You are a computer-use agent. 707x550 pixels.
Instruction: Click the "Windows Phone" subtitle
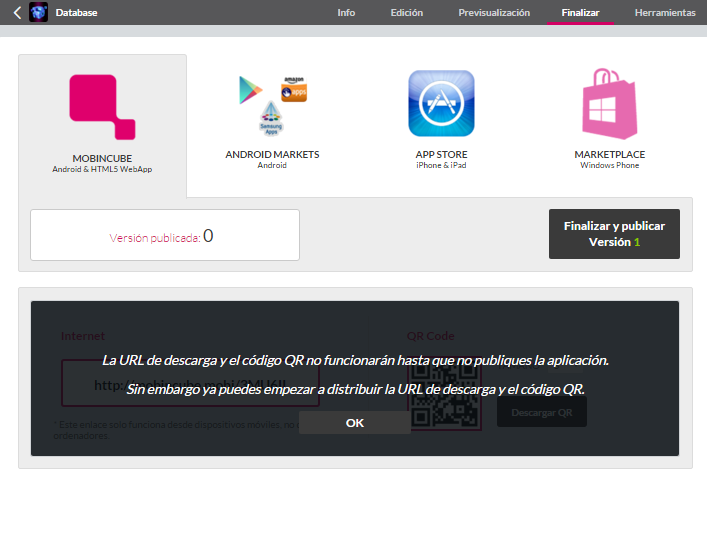(x=610, y=165)
